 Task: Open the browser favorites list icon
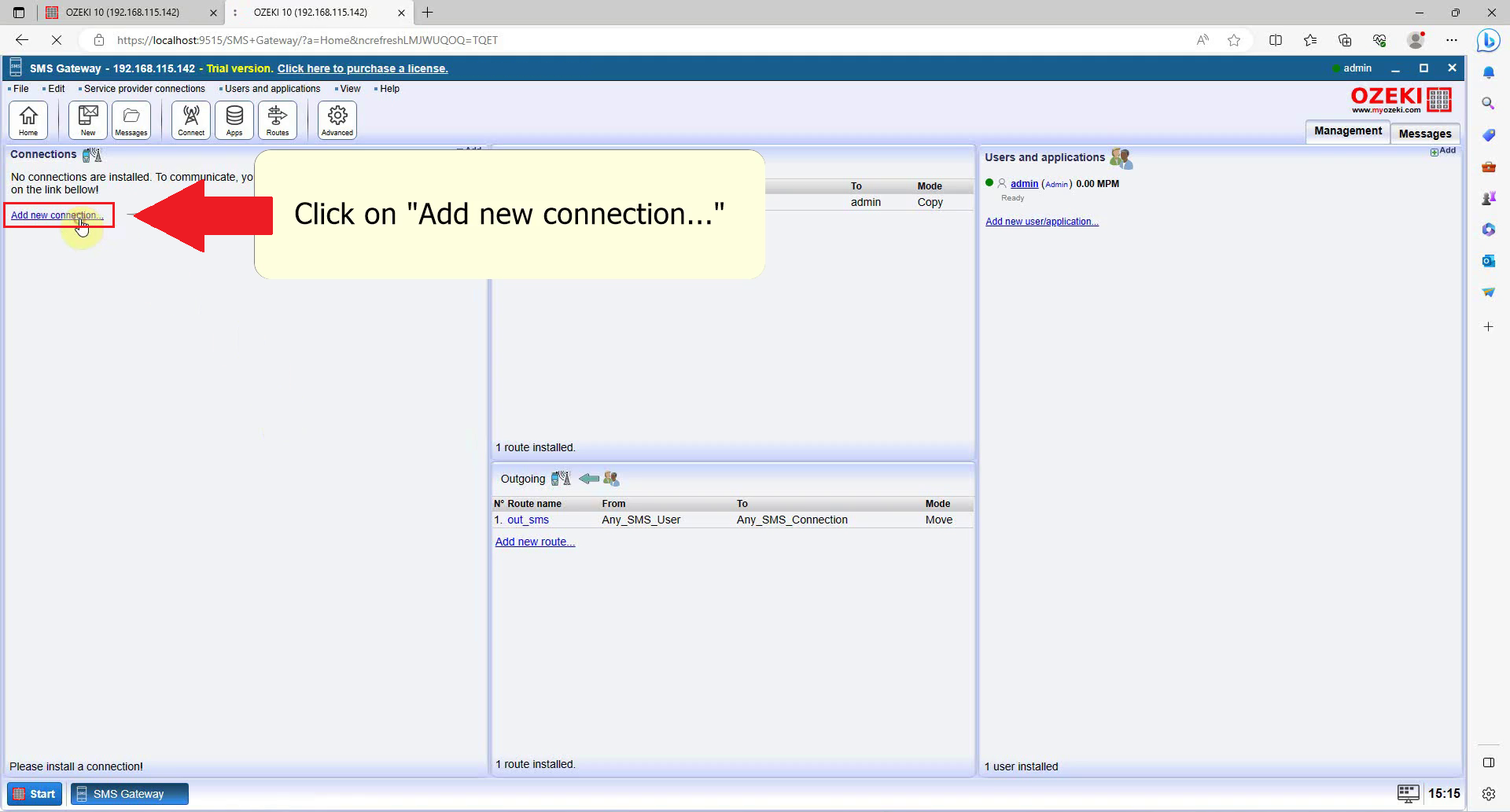click(1310, 40)
